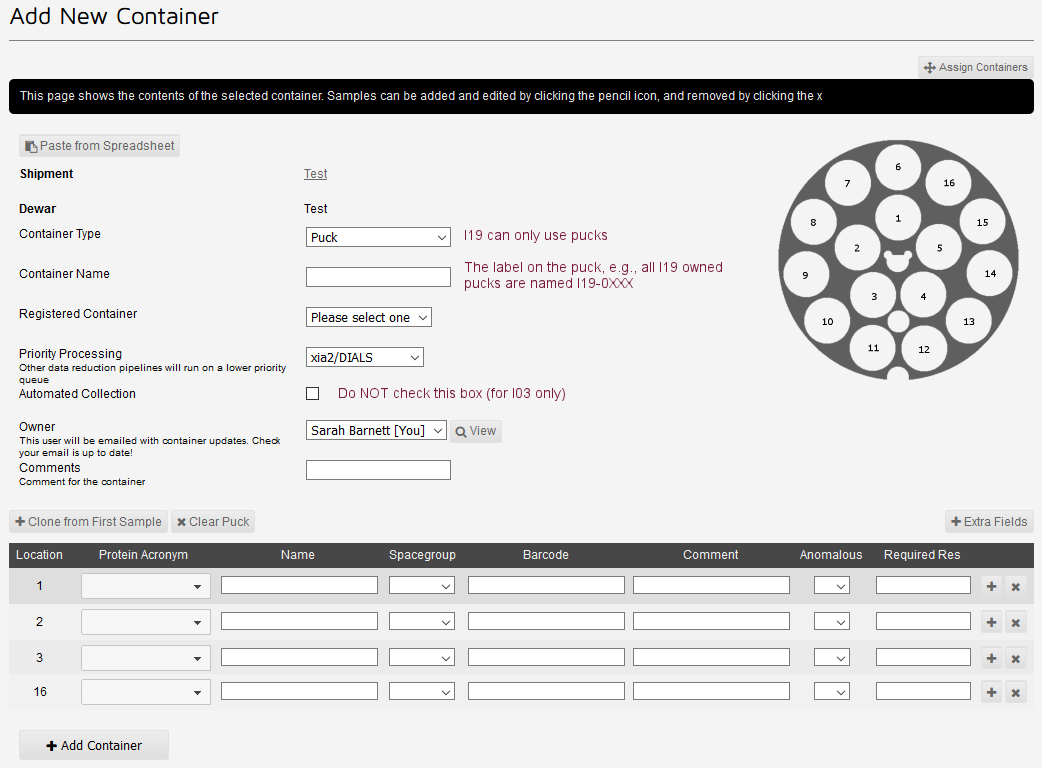1042x768 pixels.
Task: Select puck position 4 in the diagram
Action: [923, 296]
